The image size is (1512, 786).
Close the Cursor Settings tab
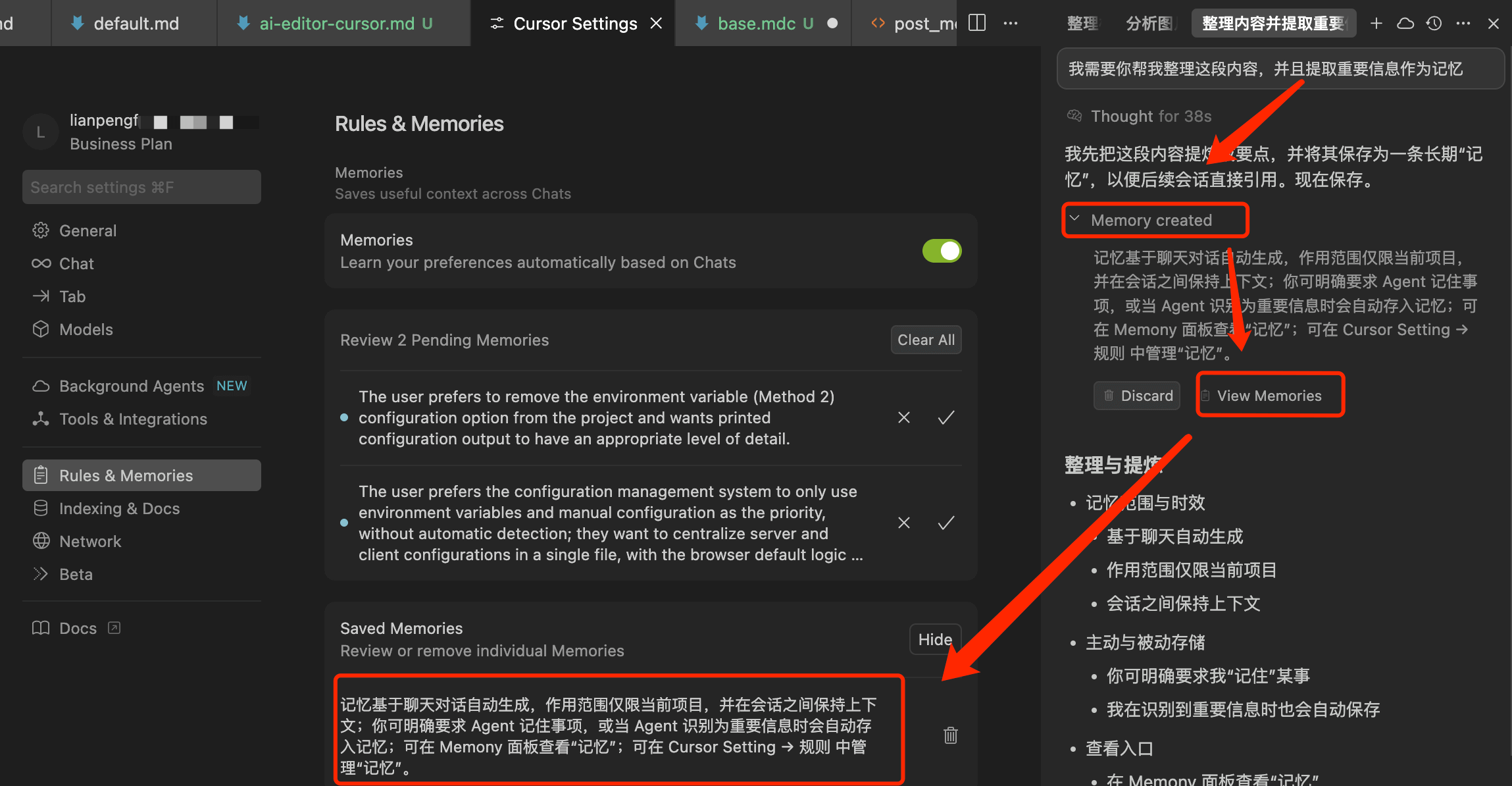[656, 23]
